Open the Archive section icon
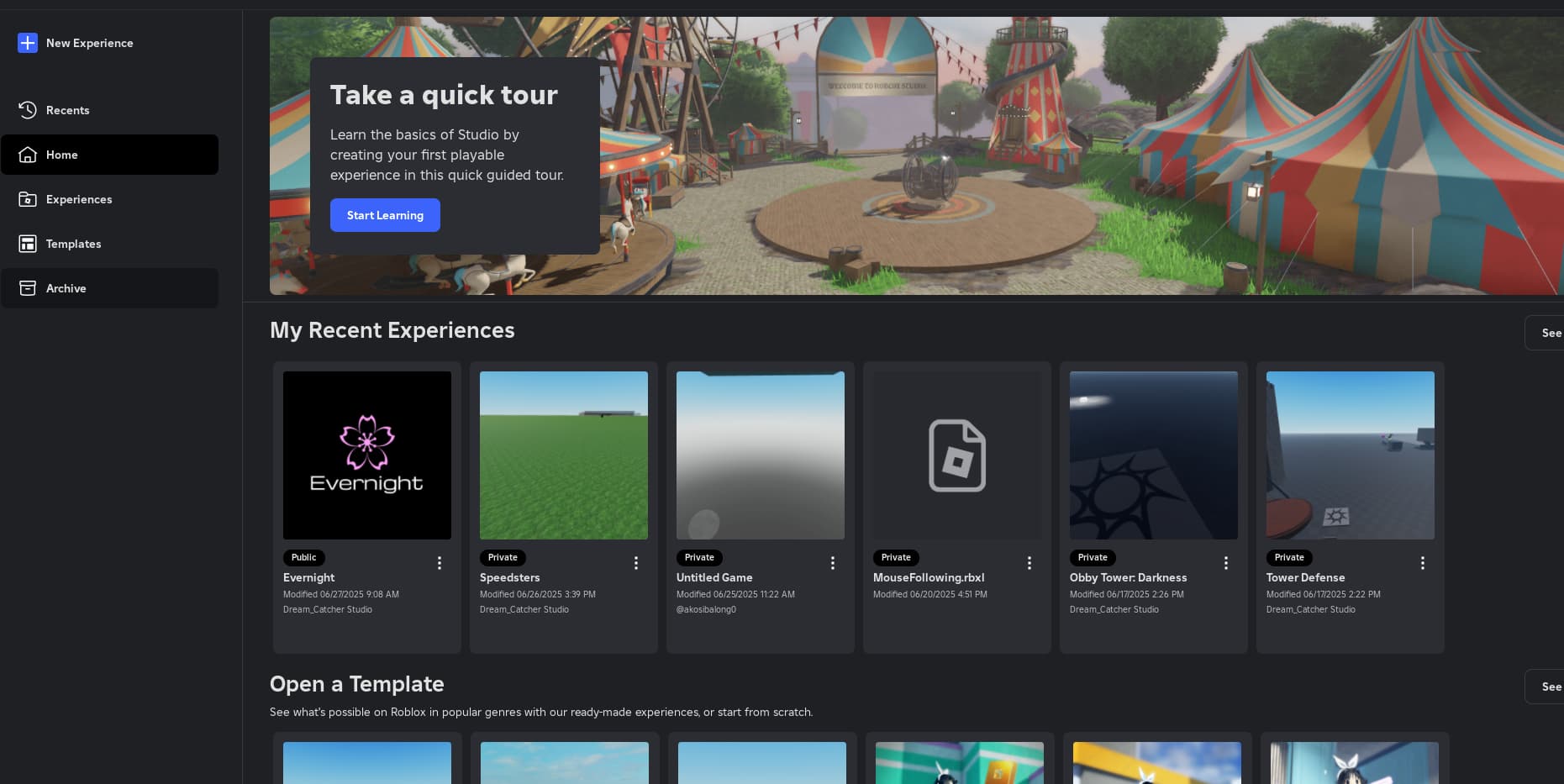1564x784 pixels. point(28,288)
